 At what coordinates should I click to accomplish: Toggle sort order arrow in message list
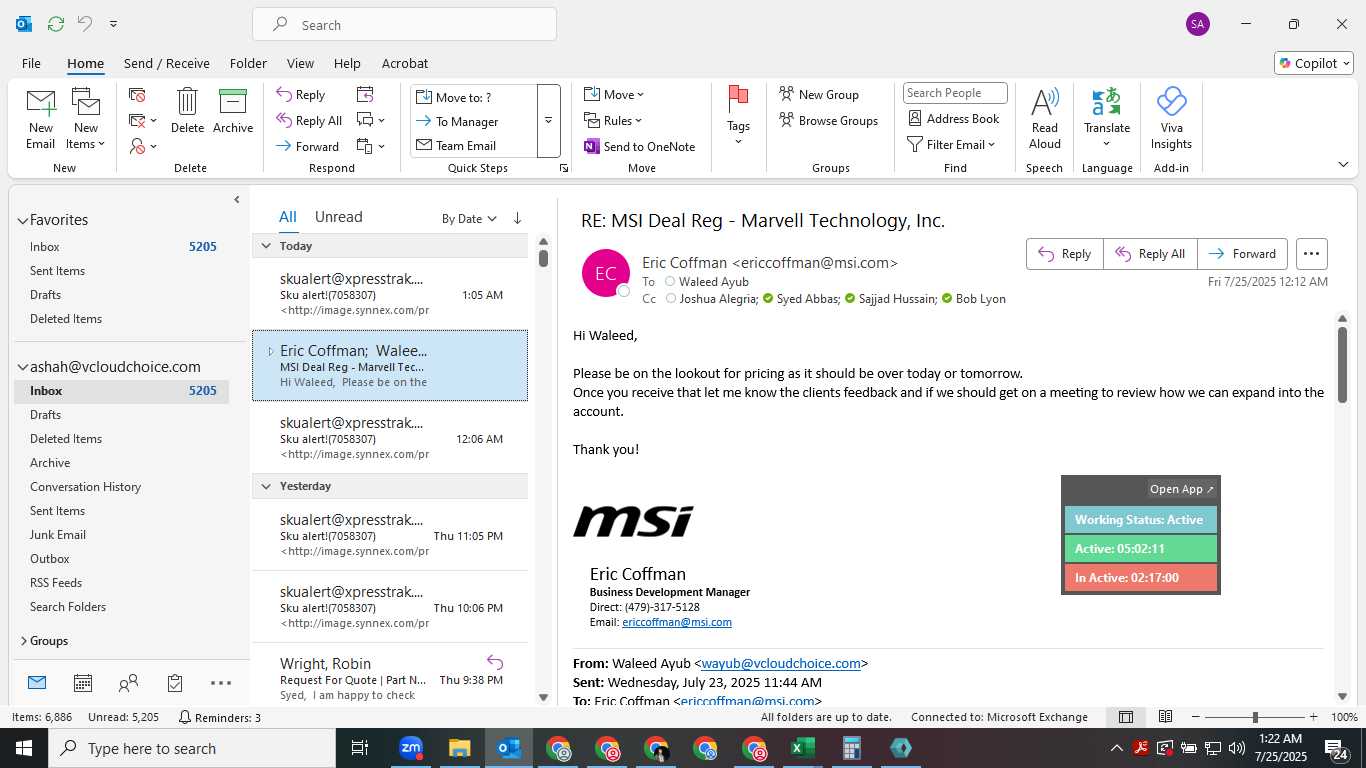[x=517, y=218]
